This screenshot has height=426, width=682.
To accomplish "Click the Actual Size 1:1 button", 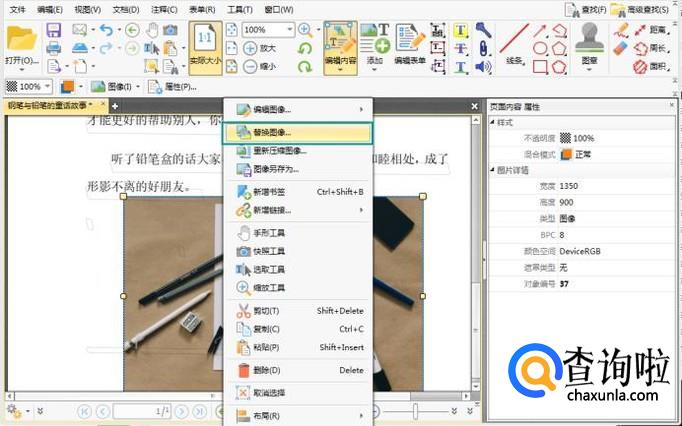I will point(205,47).
